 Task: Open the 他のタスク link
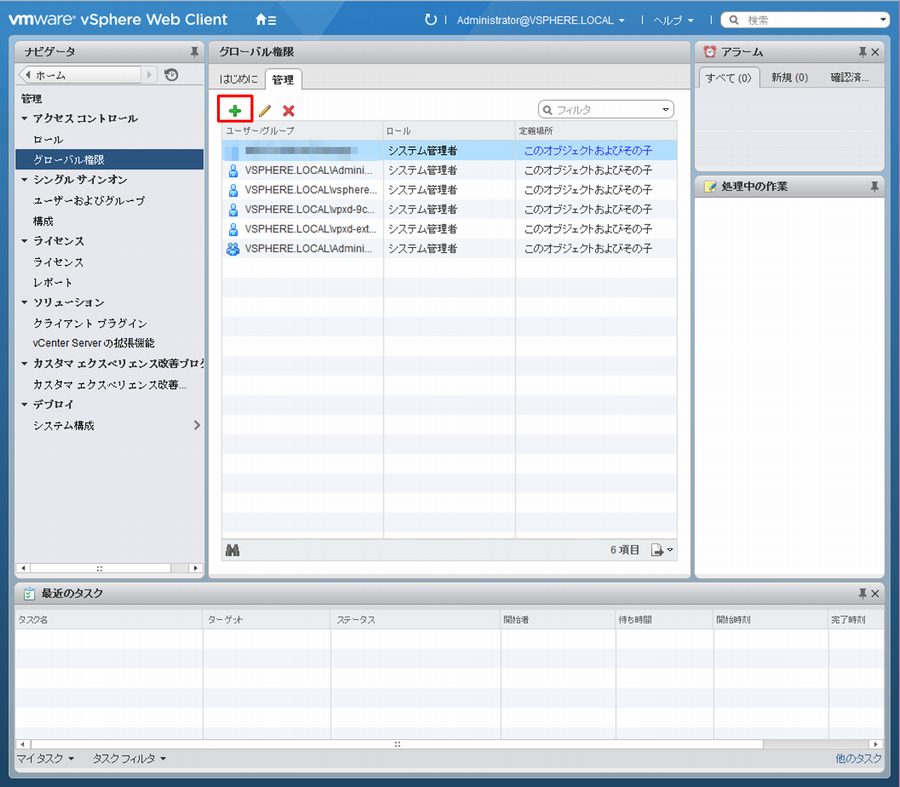click(x=858, y=759)
